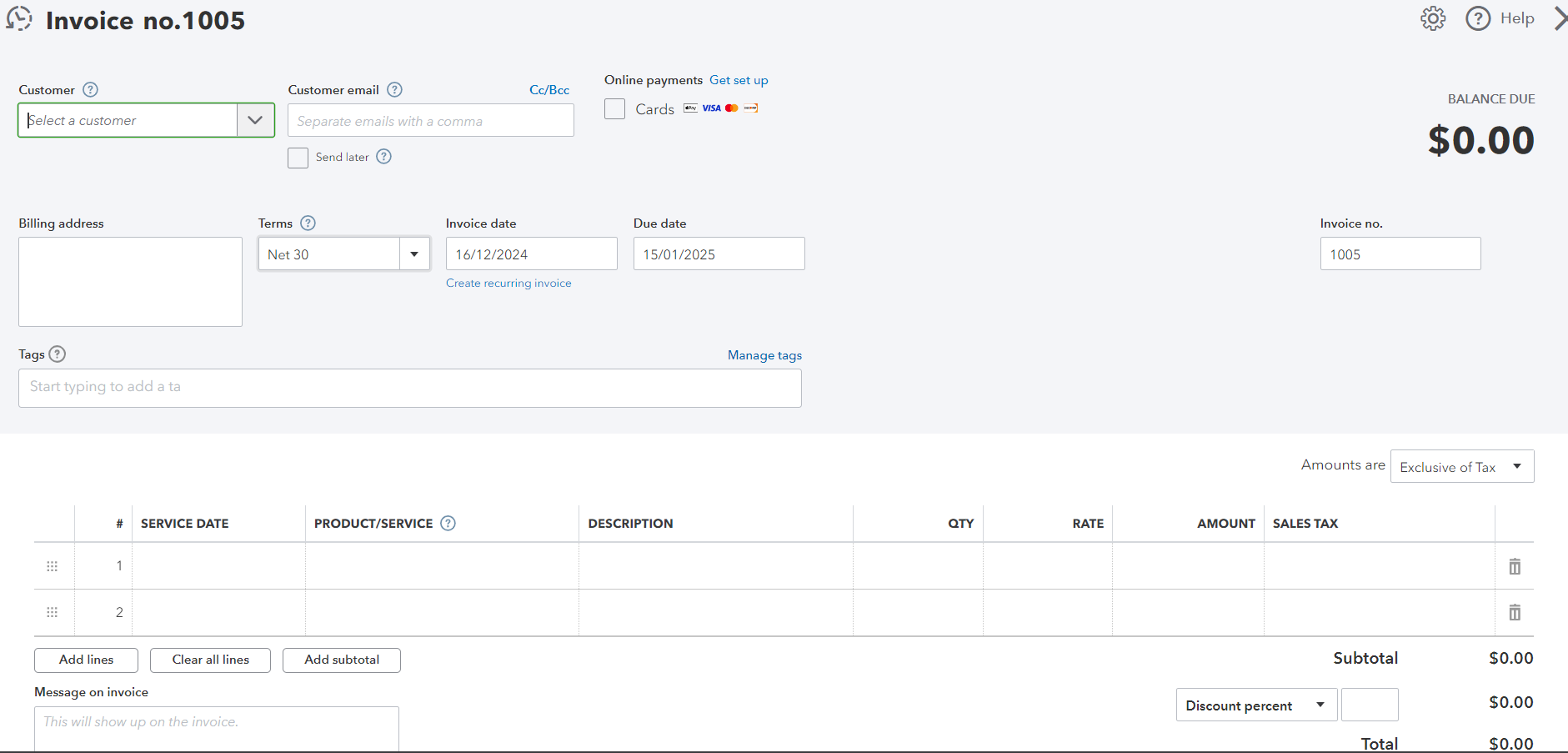Click Get set up for online payments

pos(739,80)
